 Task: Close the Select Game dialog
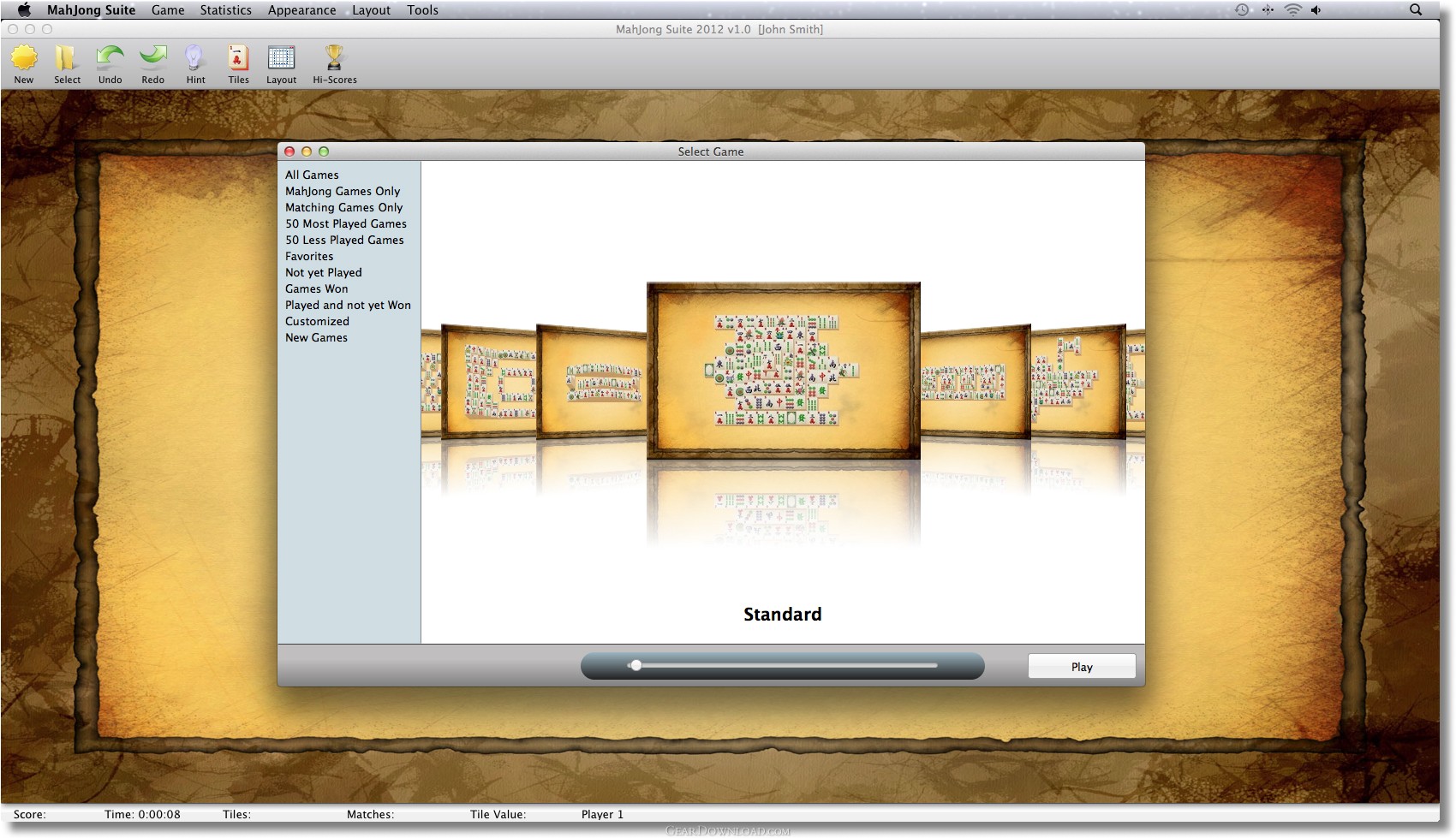[289, 152]
